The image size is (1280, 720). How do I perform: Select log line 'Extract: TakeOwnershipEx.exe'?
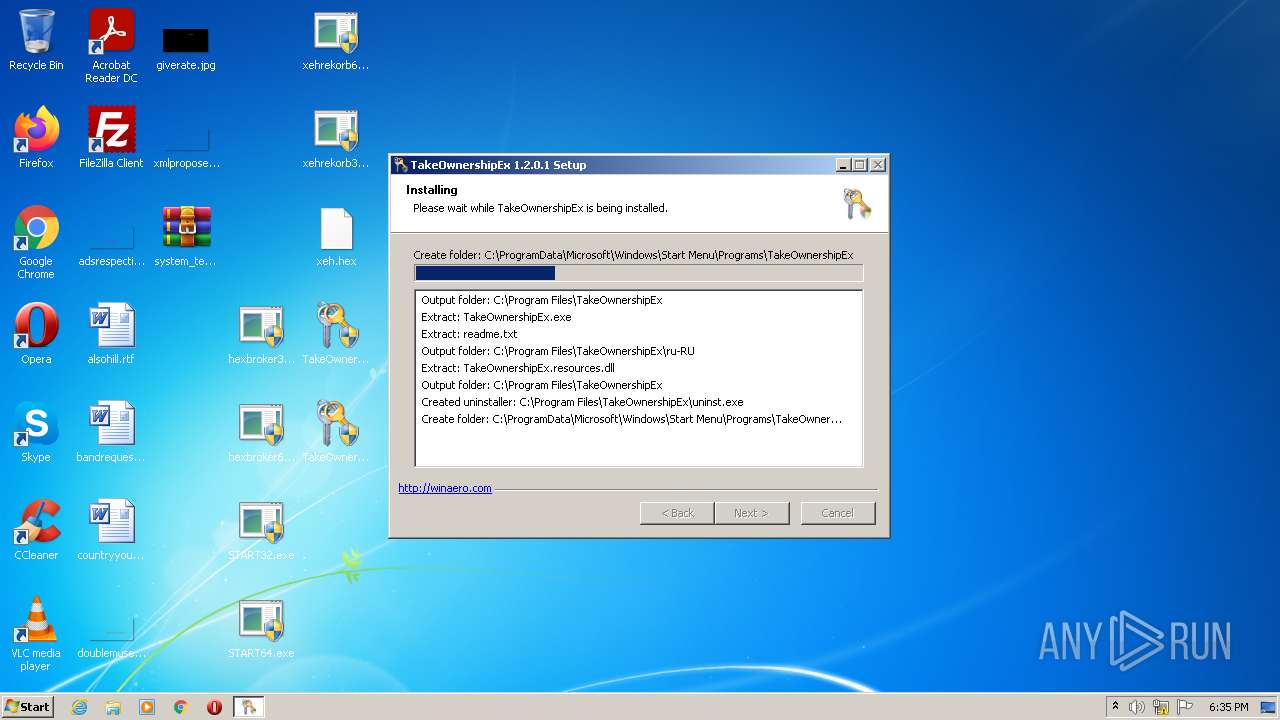[x=496, y=317]
